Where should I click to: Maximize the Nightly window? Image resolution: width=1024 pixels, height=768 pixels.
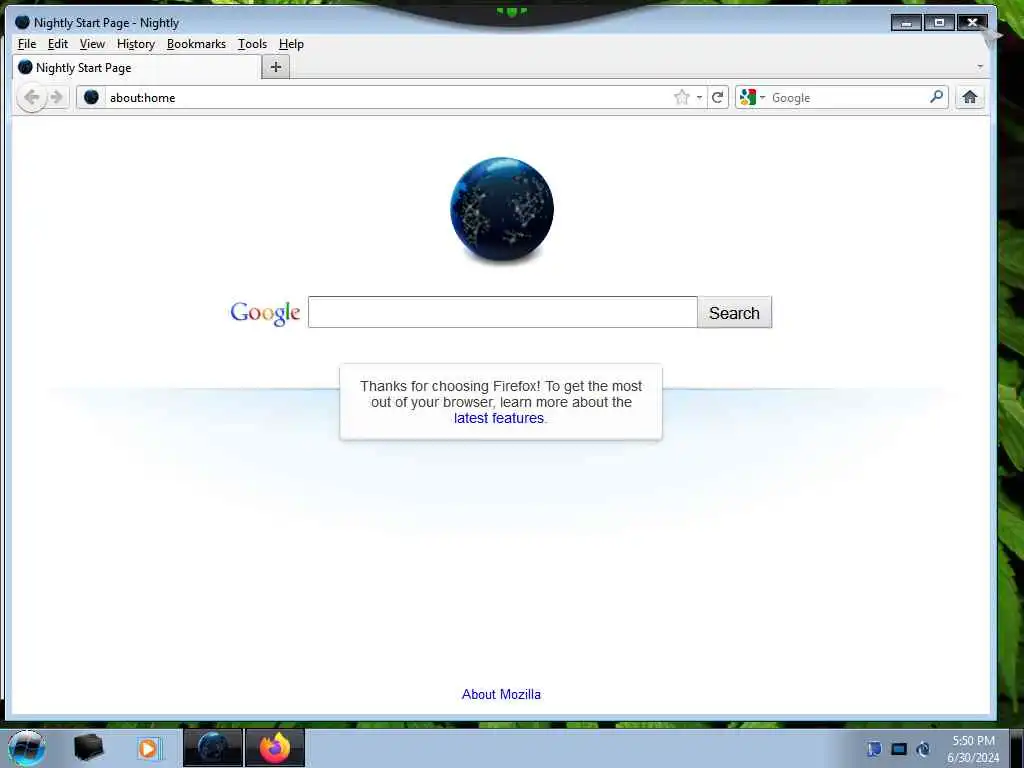pos(940,23)
